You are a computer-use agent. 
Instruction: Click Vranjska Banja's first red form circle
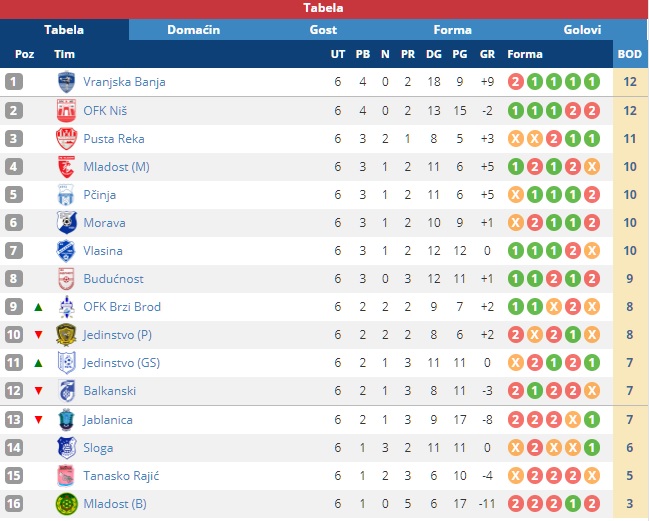(516, 82)
